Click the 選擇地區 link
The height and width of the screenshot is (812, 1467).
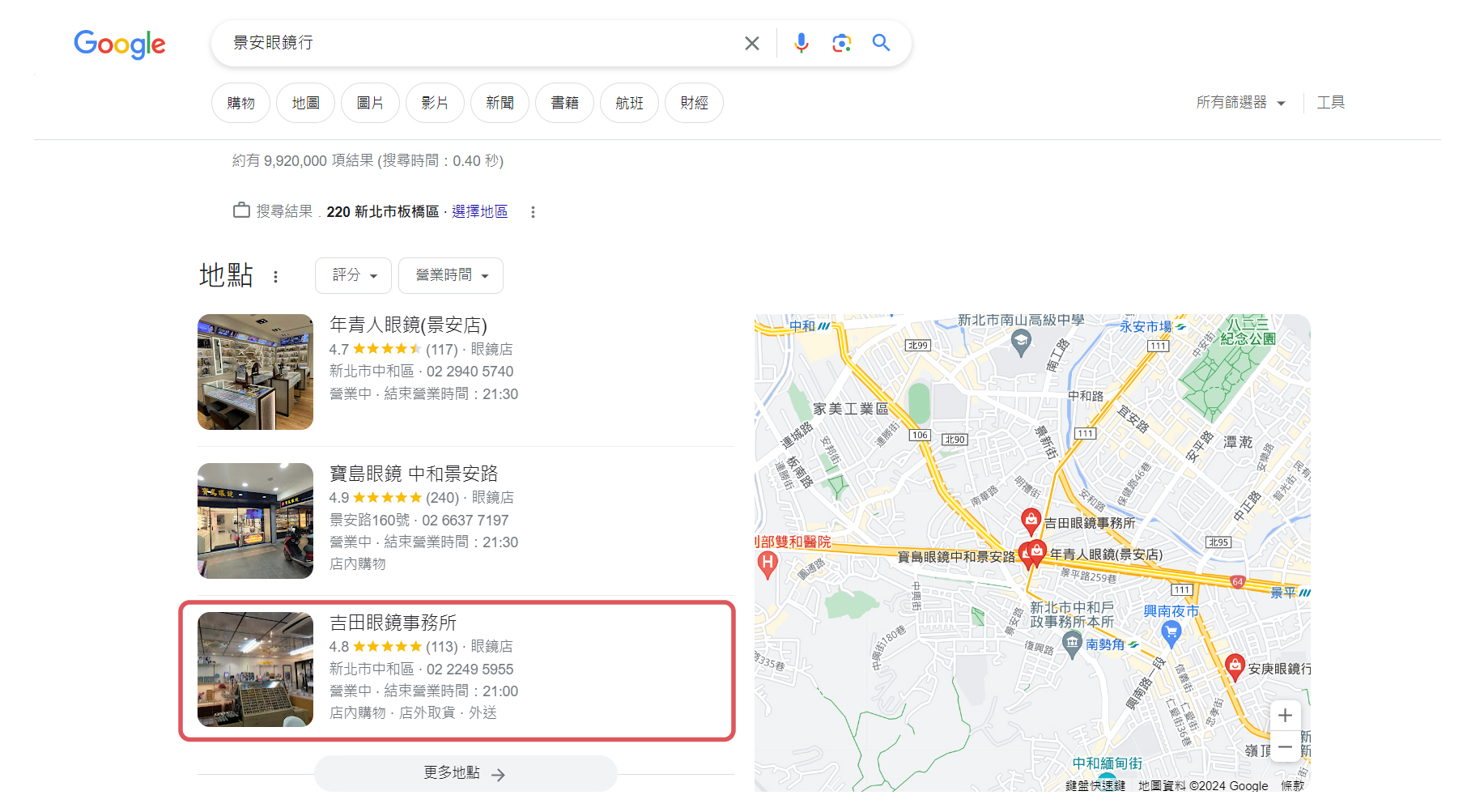[x=480, y=211]
